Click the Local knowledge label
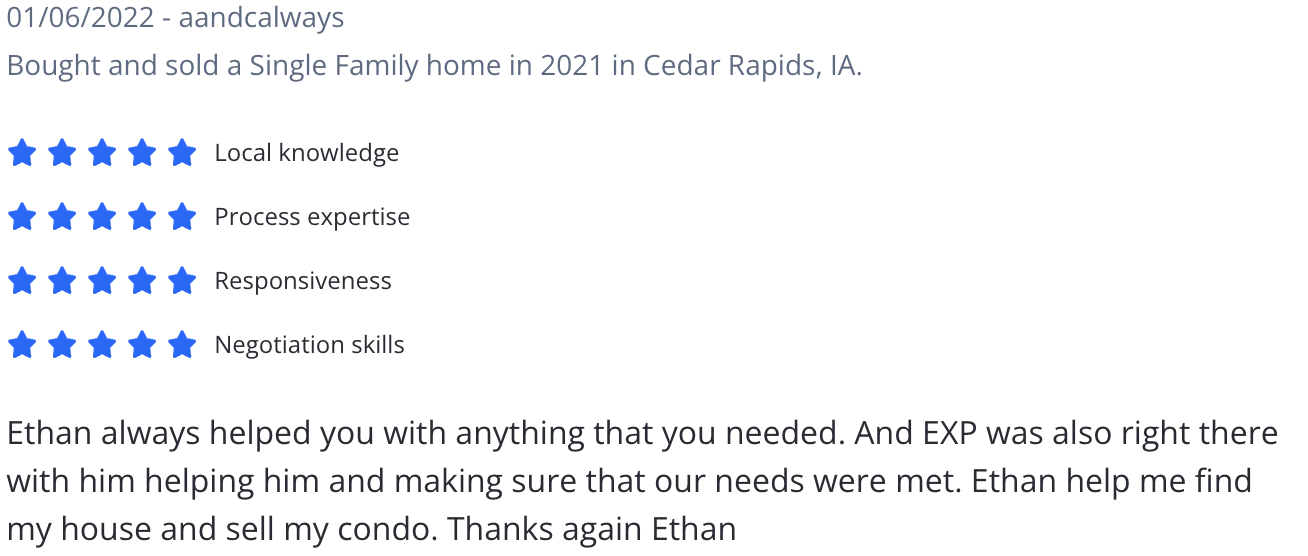The height and width of the screenshot is (556, 1308). 307,153
